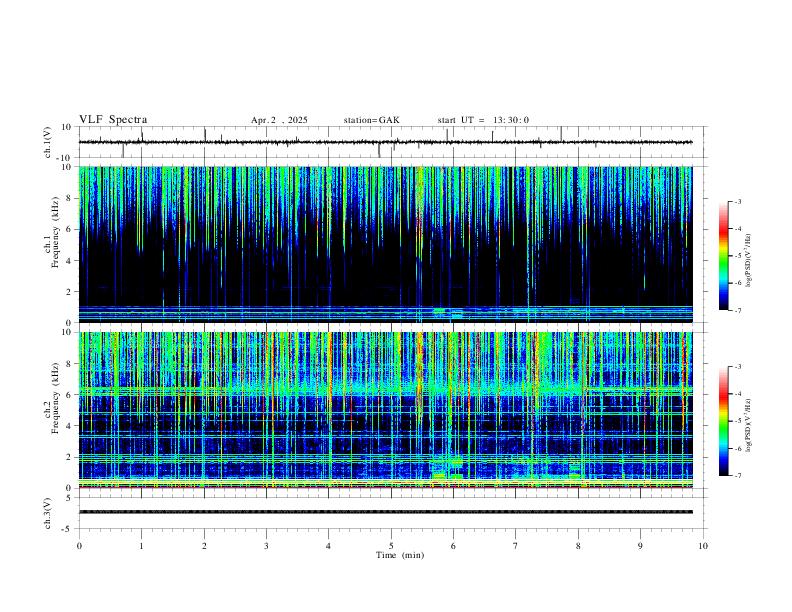The height and width of the screenshot is (612, 792).
Task: Click the ch.1 spectrogram panel
Action: tap(385, 244)
